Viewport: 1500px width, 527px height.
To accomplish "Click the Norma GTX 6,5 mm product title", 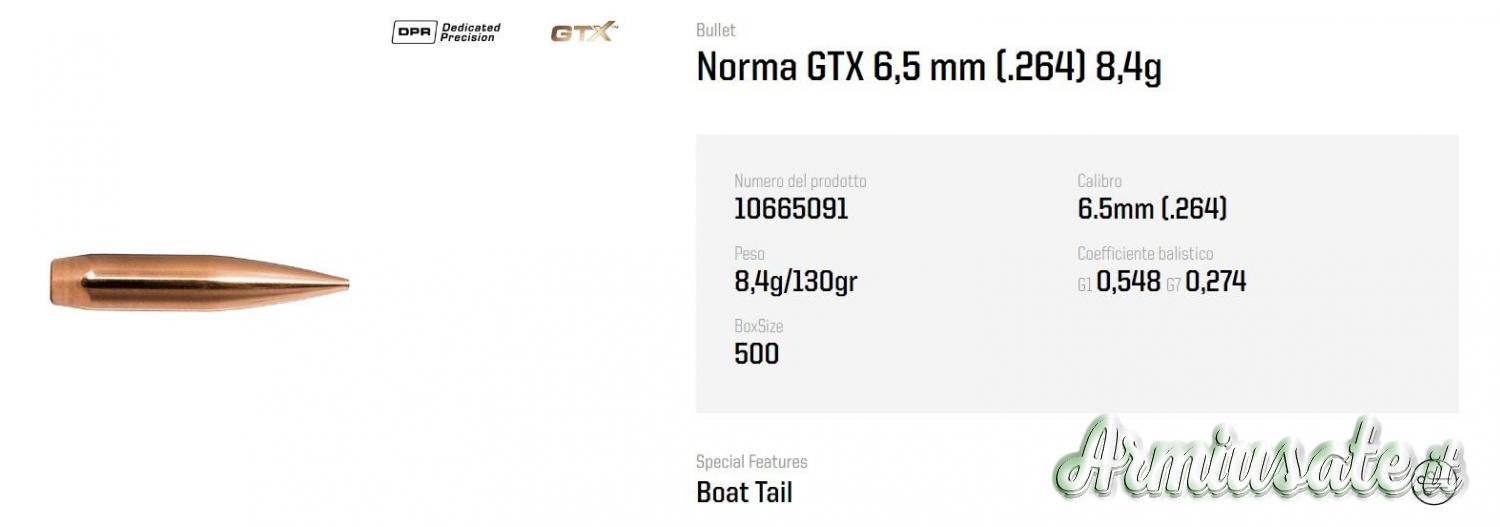I will 928,68.
